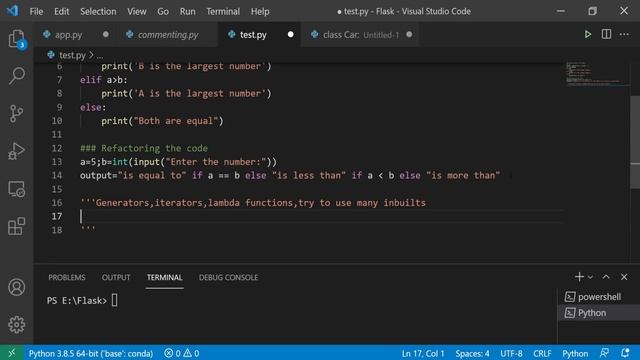This screenshot has height=360, width=640.
Task: Split the editor to the right
Action: coord(606,35)
